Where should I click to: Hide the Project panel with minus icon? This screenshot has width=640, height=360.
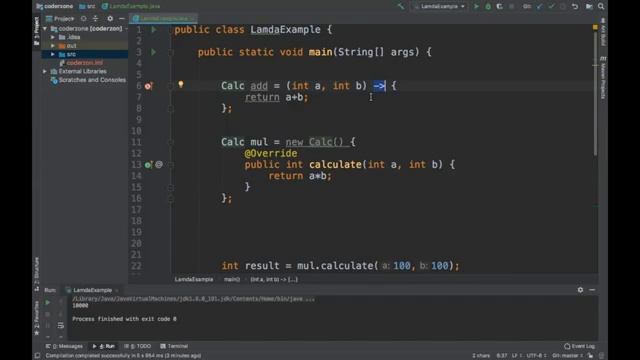coord(122,18)
